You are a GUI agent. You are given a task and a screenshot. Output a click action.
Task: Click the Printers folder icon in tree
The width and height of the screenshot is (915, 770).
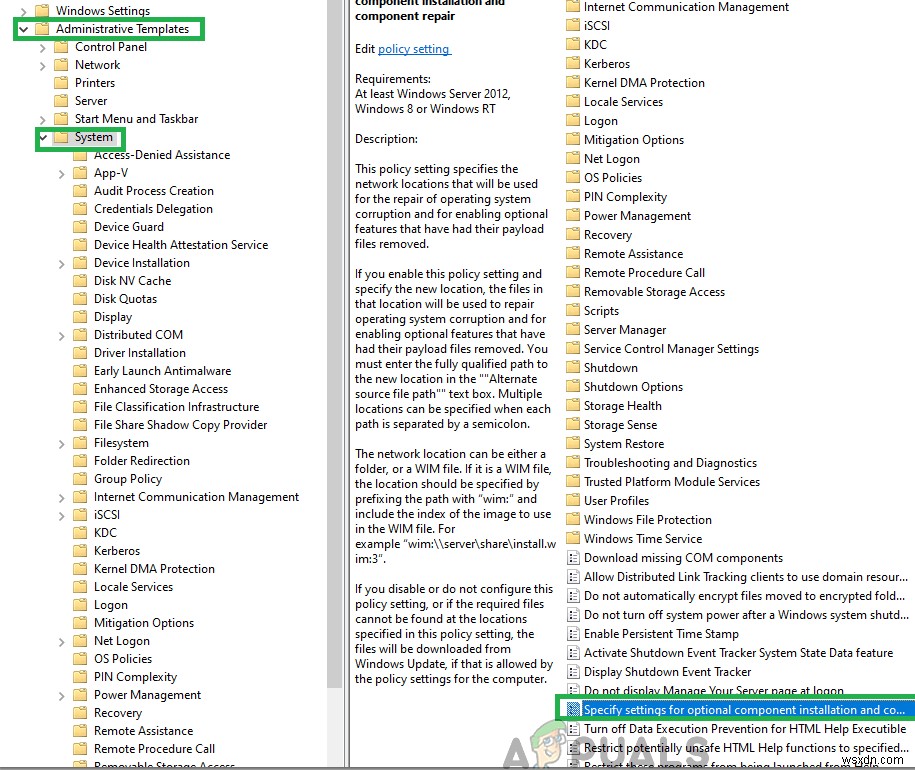[61, 83]
